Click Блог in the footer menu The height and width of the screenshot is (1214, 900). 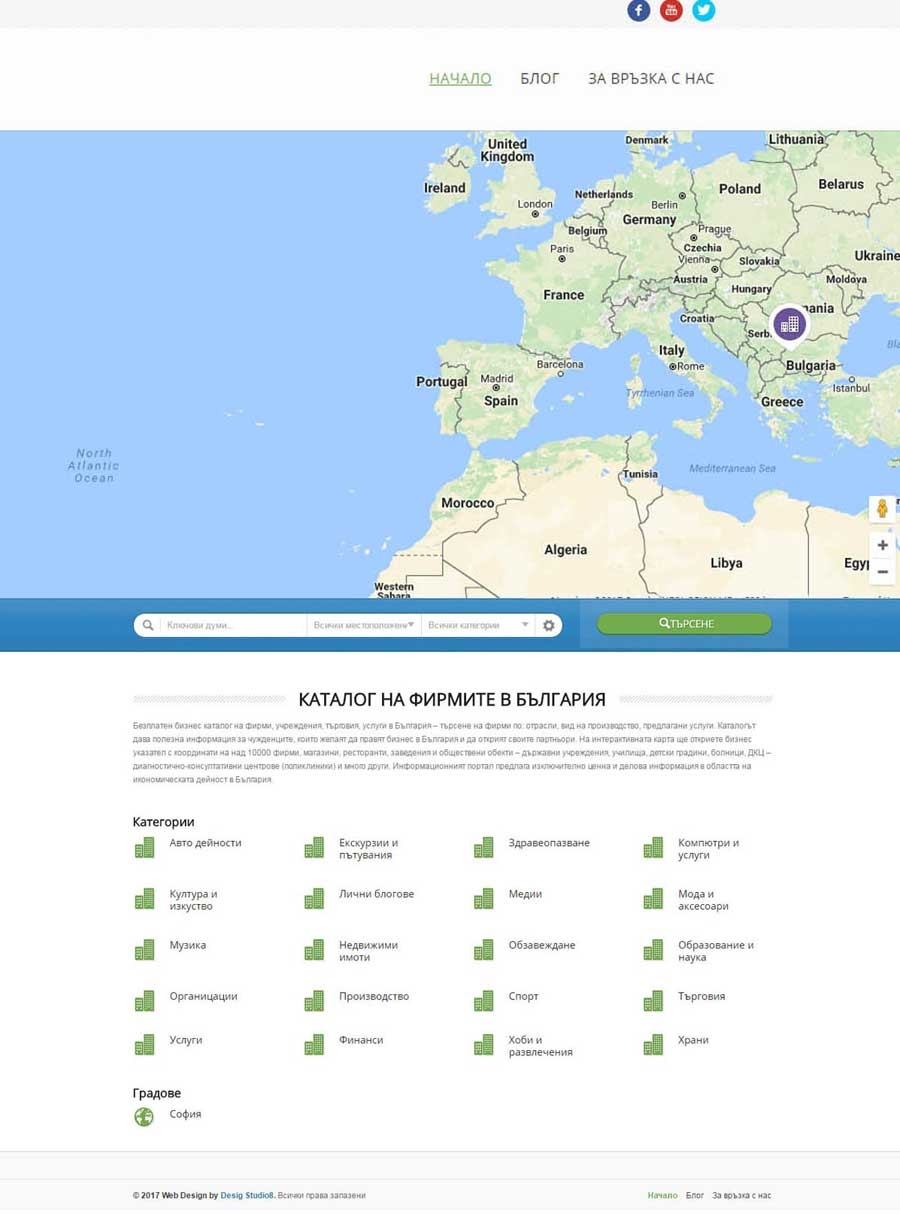[x=695, y=1195]
